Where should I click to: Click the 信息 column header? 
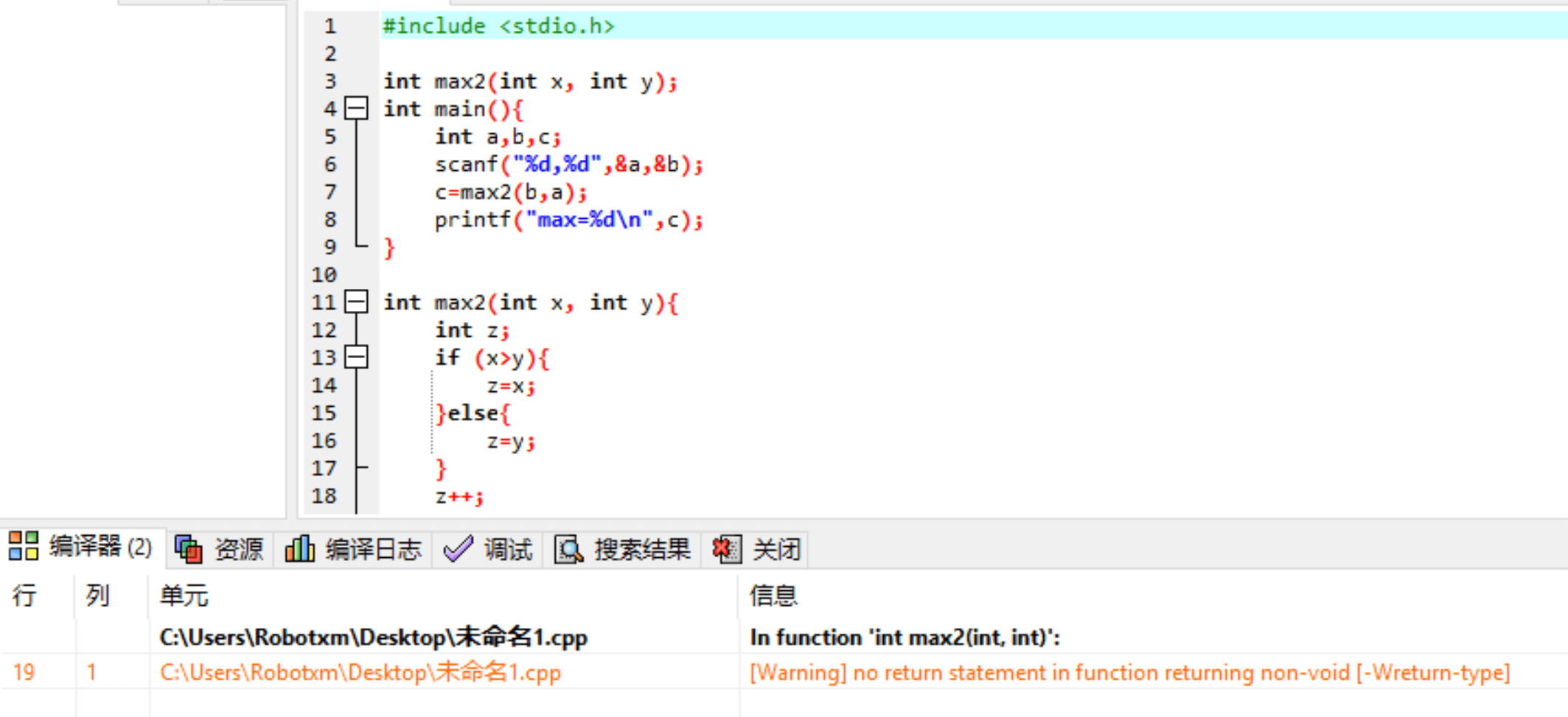(x=773, y=595)
